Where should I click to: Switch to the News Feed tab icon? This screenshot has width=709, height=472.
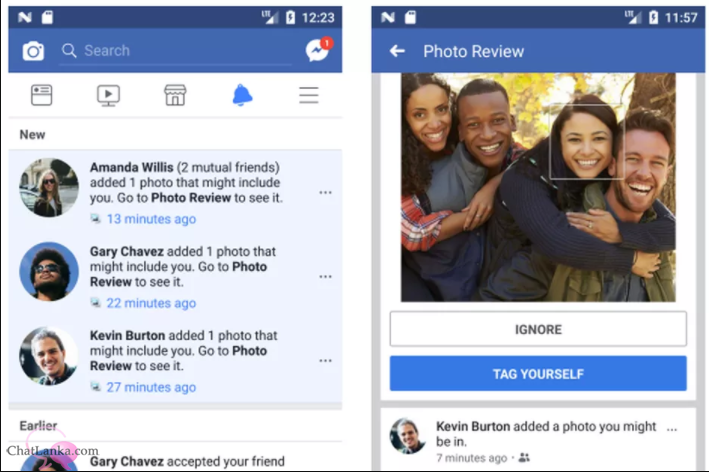coord(42,95)
